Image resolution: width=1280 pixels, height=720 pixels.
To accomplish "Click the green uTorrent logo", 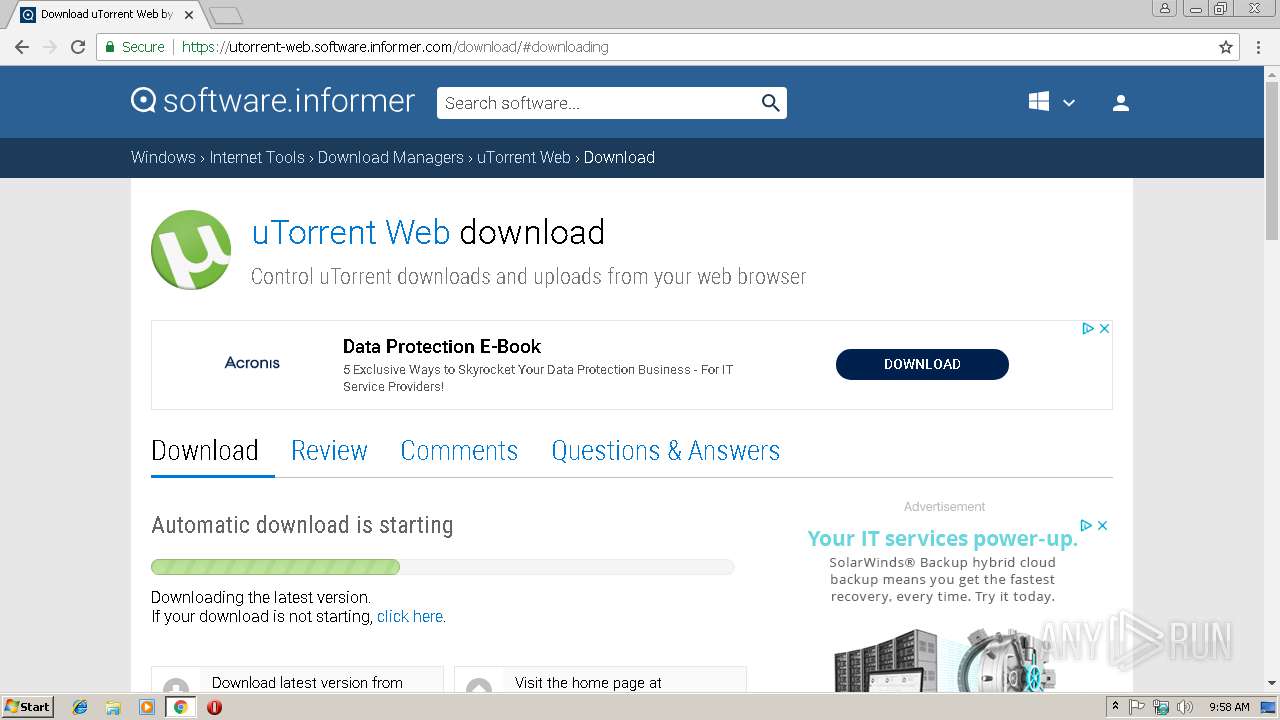I will [x=191, y=250].
